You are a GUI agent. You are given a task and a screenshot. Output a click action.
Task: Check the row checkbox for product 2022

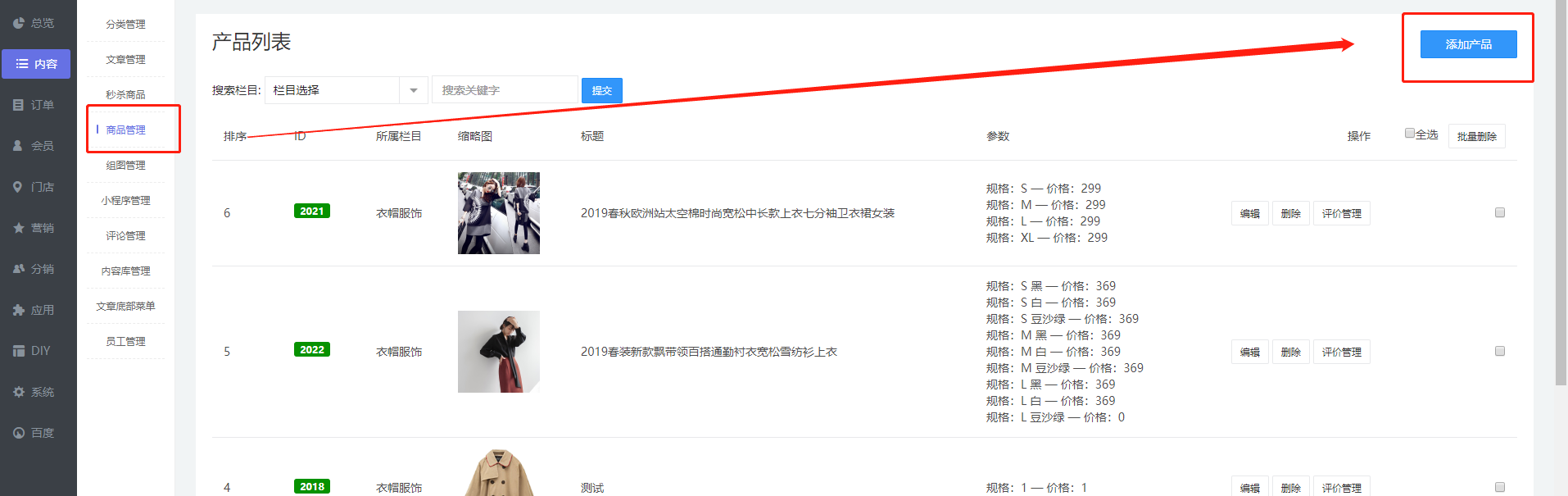pyautogui.click(x=1500, y=351)
